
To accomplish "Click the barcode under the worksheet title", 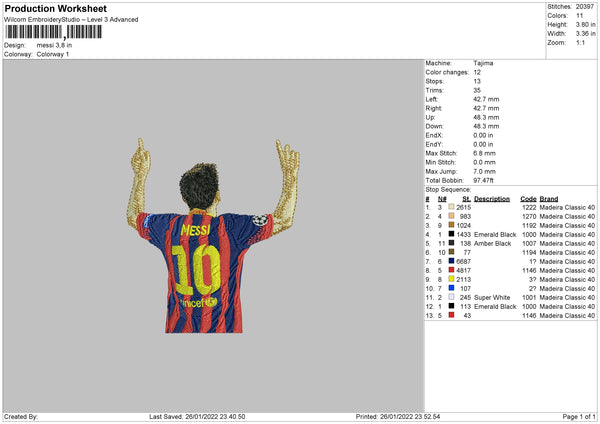I will 54,32.
